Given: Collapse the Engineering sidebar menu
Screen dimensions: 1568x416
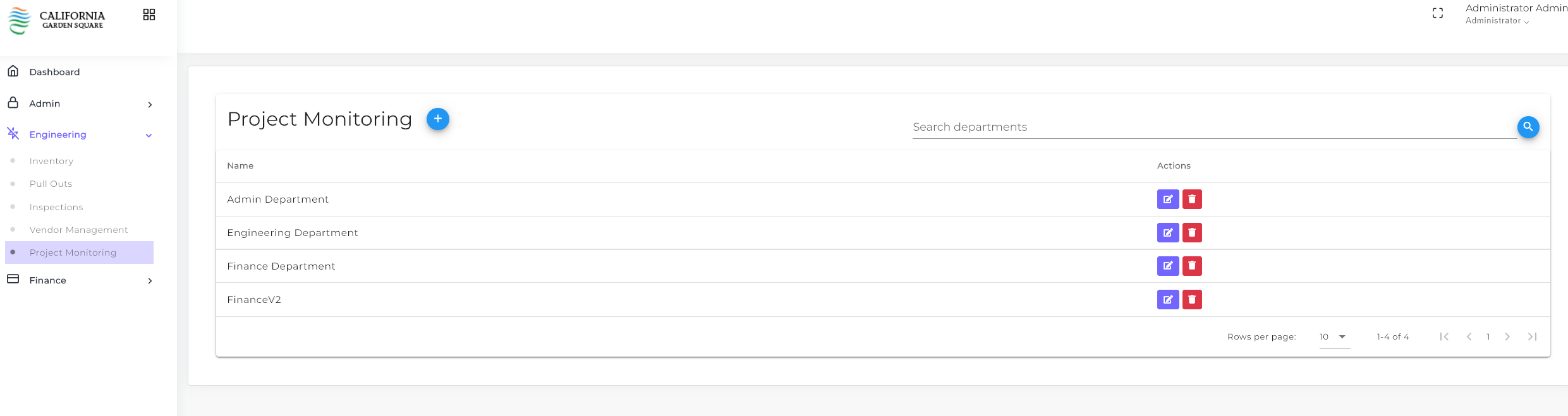Looking at the screenshot, I should 80,134.
